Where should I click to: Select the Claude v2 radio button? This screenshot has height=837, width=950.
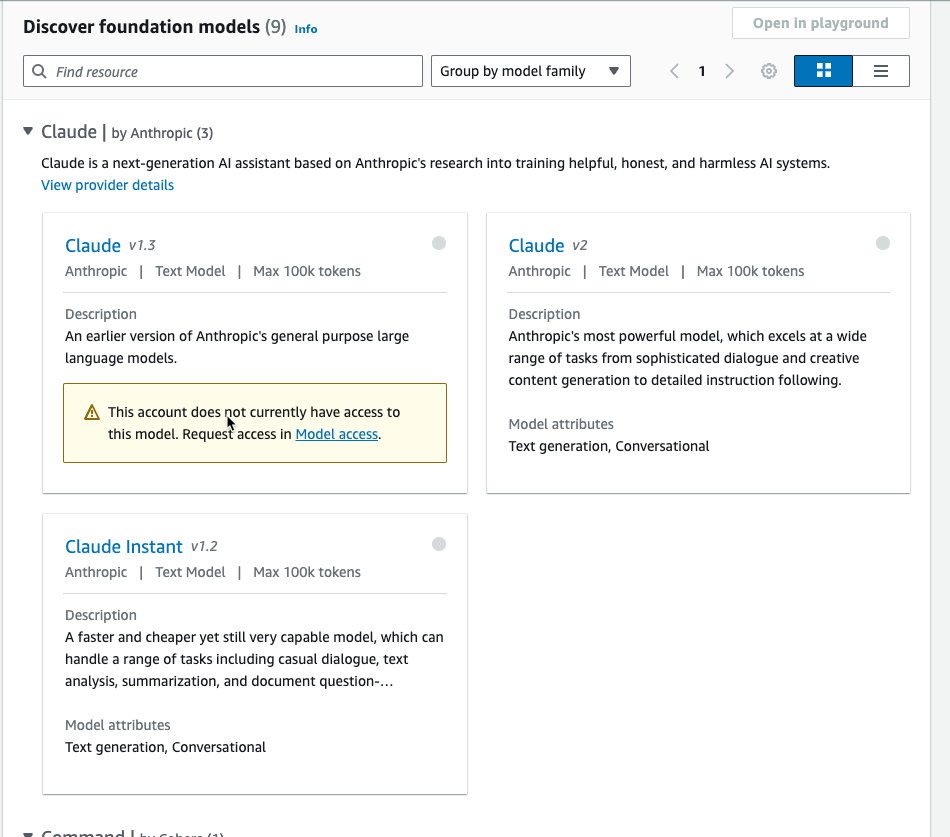coord(883,243)
